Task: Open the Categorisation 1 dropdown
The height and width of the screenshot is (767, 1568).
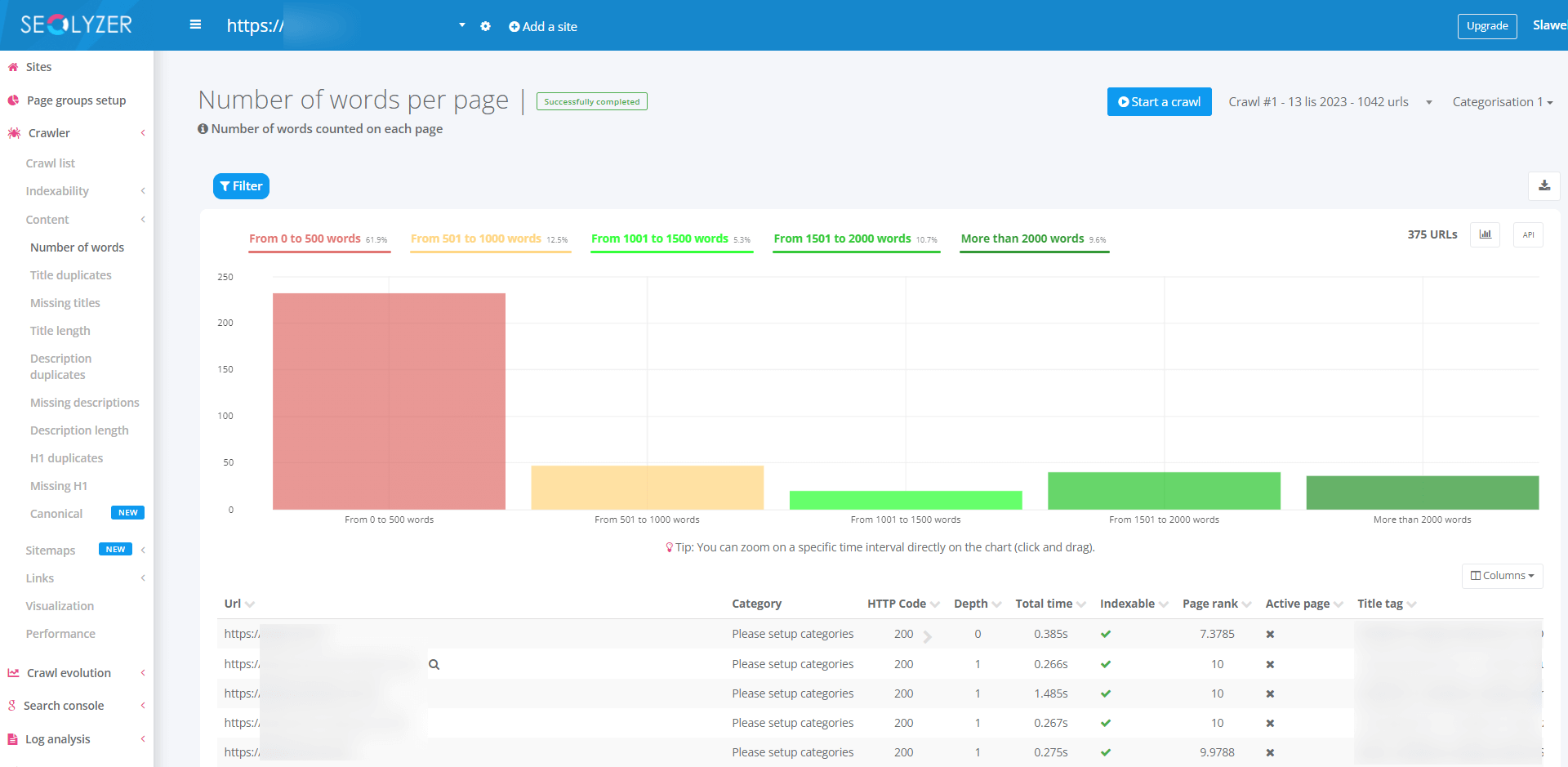Action: (1502, 102)
